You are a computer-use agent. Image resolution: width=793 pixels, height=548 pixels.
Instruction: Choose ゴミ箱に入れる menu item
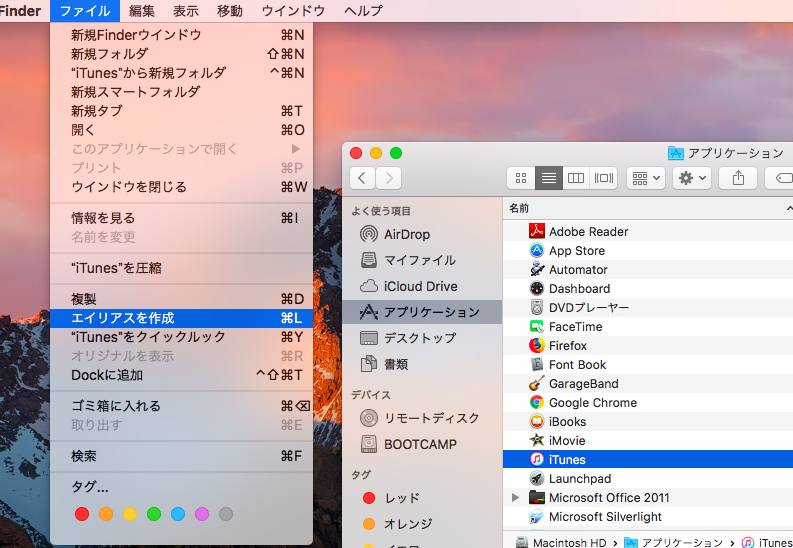(x=182, y=406)
